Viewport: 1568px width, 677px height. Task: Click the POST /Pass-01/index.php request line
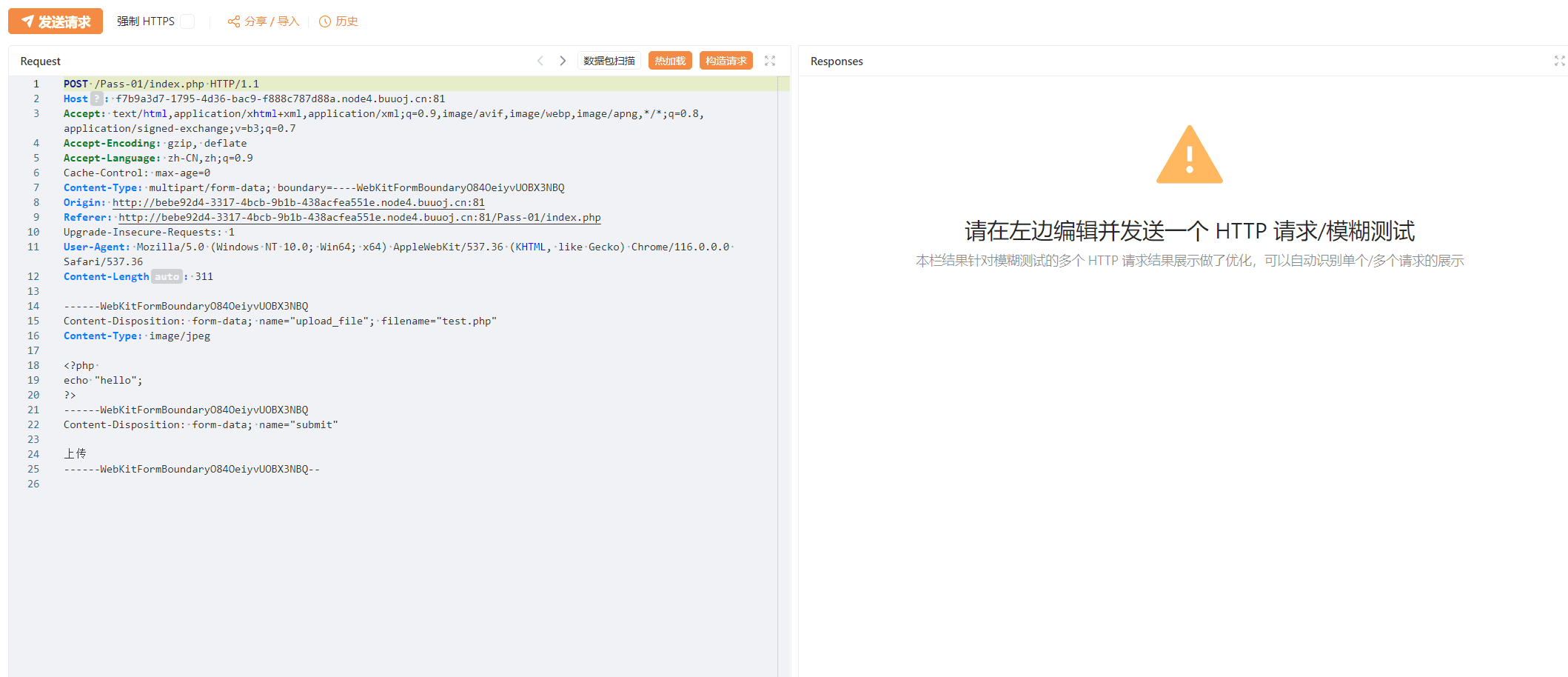(x=161, y=84)
